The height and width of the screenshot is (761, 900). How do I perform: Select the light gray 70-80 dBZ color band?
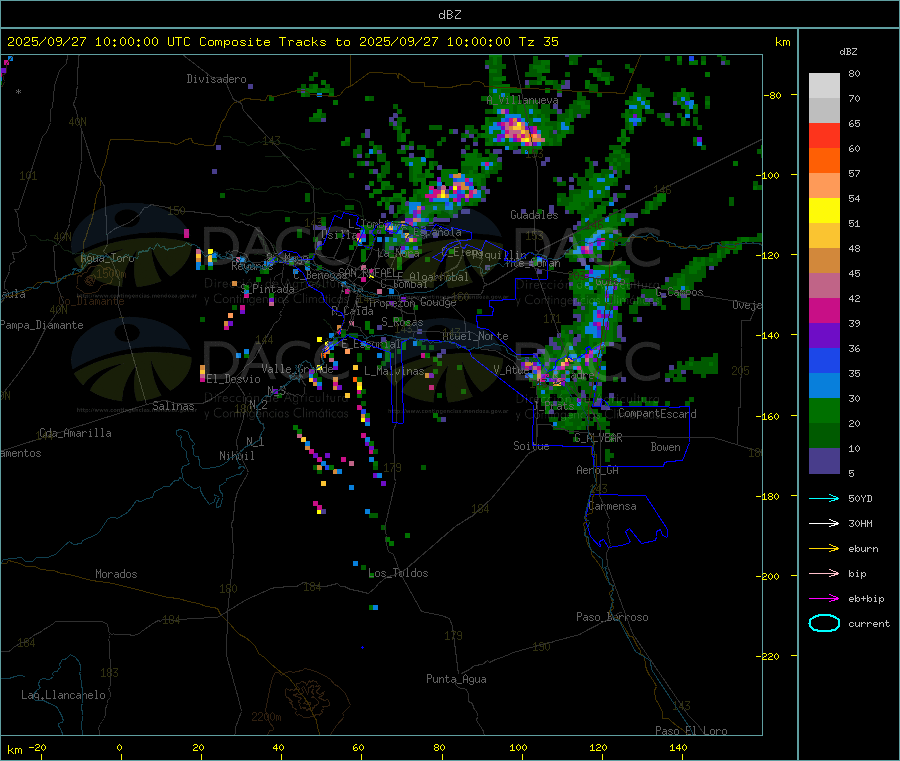tap(824, 86)
